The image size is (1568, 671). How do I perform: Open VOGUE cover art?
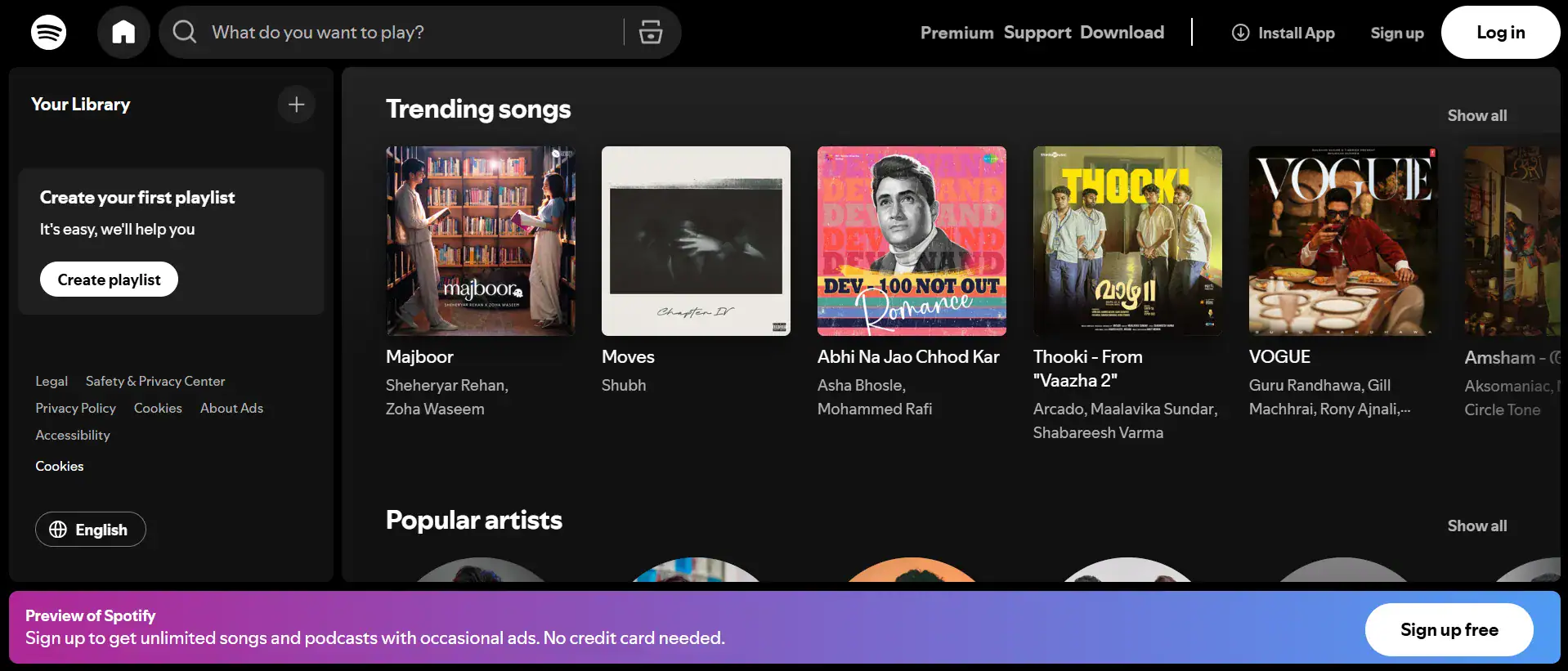pos(1343,241)
